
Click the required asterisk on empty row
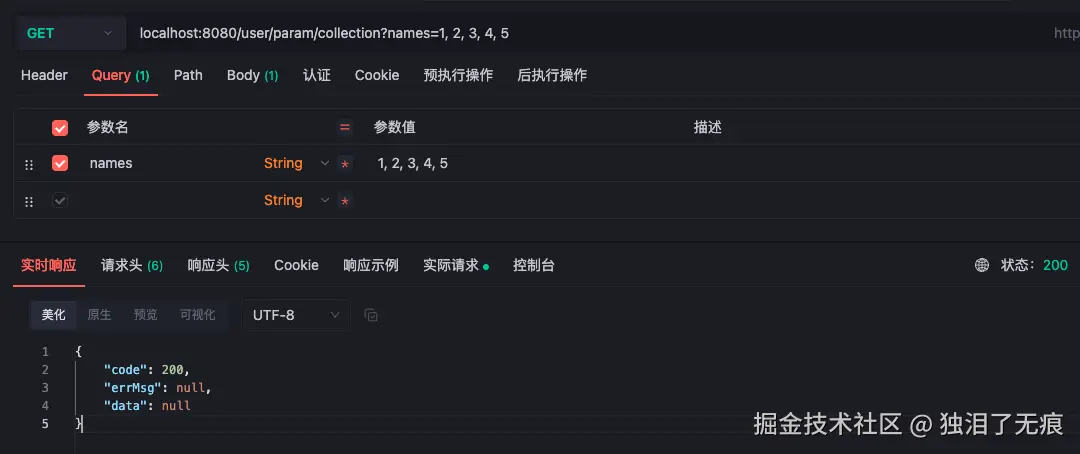pos(344,200)
